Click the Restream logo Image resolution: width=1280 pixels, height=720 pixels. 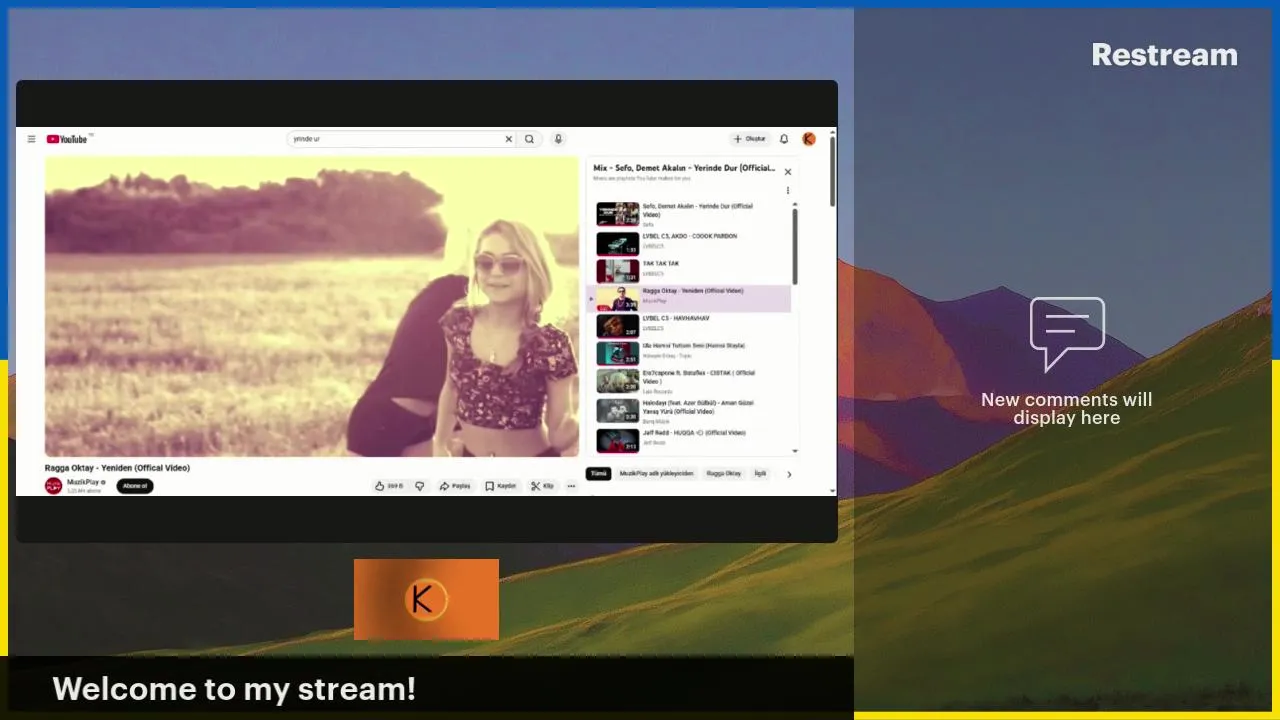point(1164,55)
